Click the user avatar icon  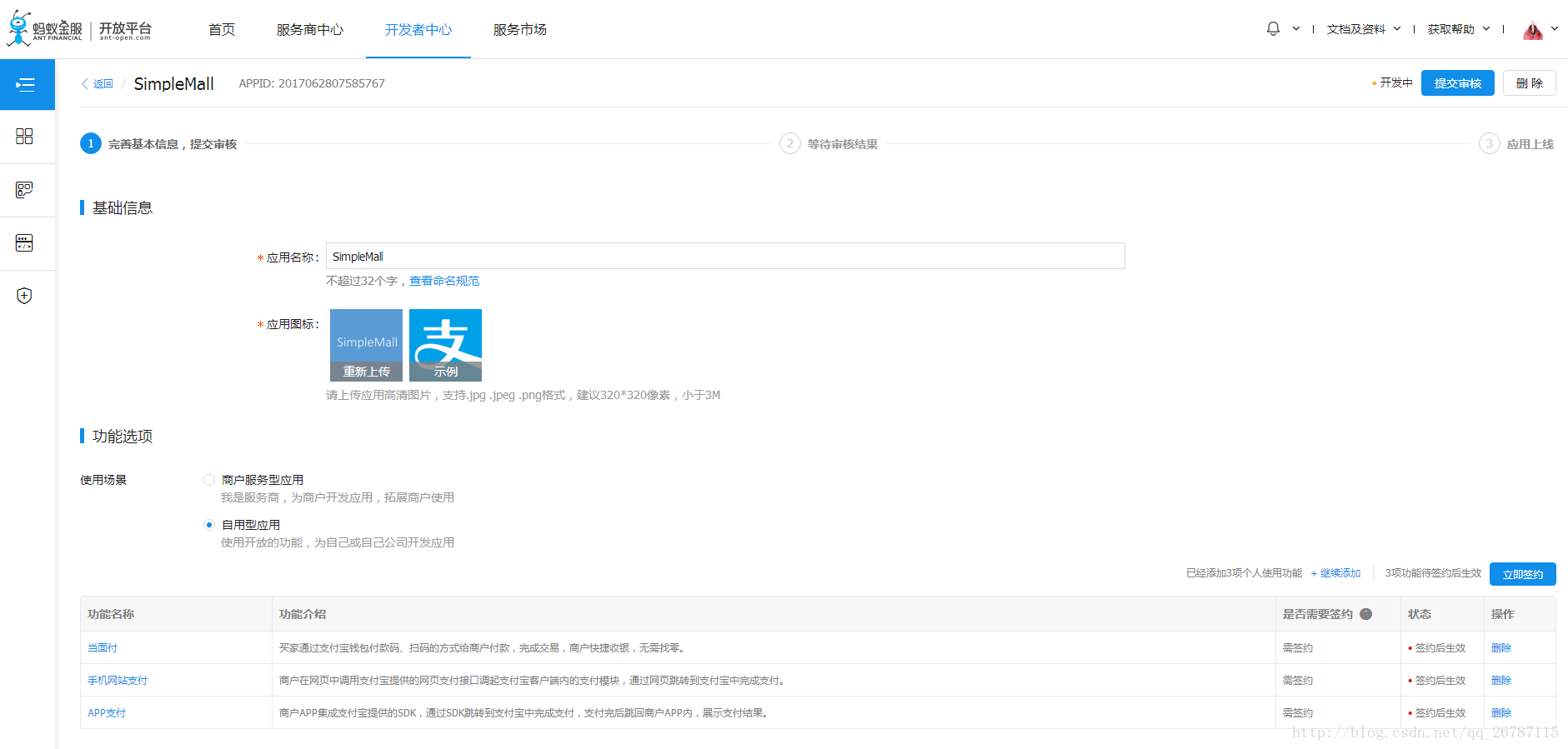point(1532,30)
